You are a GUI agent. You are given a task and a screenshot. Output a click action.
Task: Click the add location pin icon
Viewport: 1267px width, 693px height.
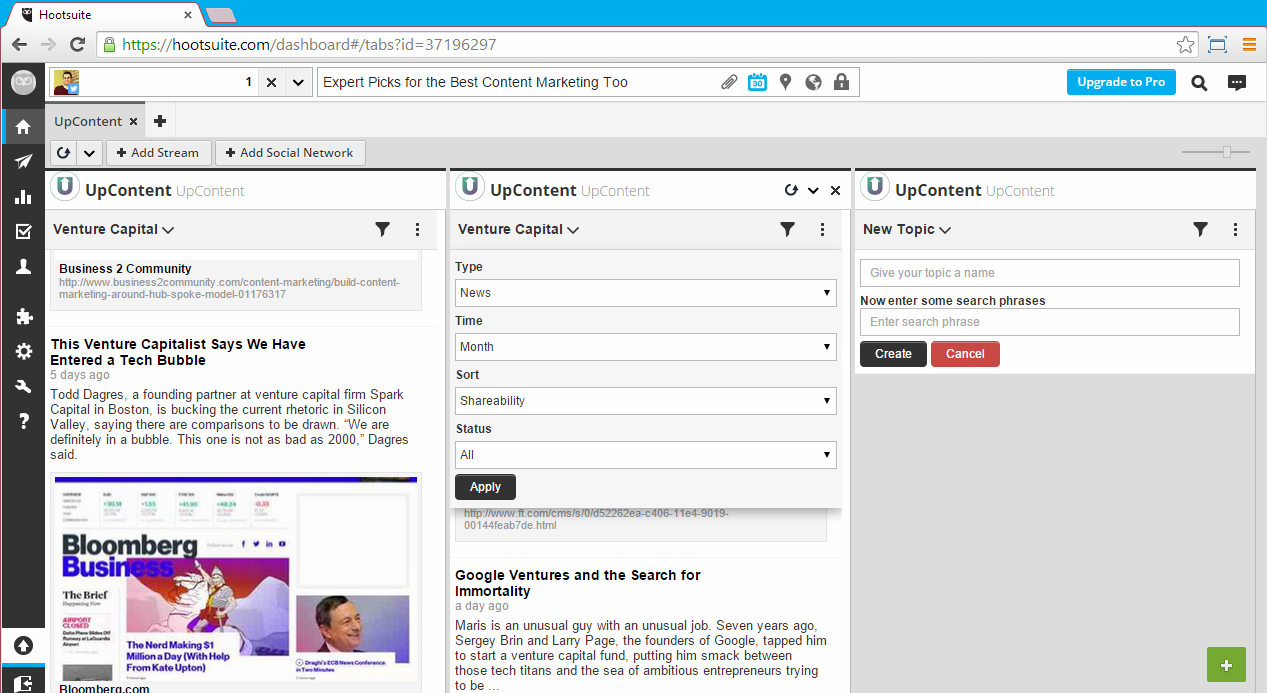pyautogui.click(x=785, y=82)
